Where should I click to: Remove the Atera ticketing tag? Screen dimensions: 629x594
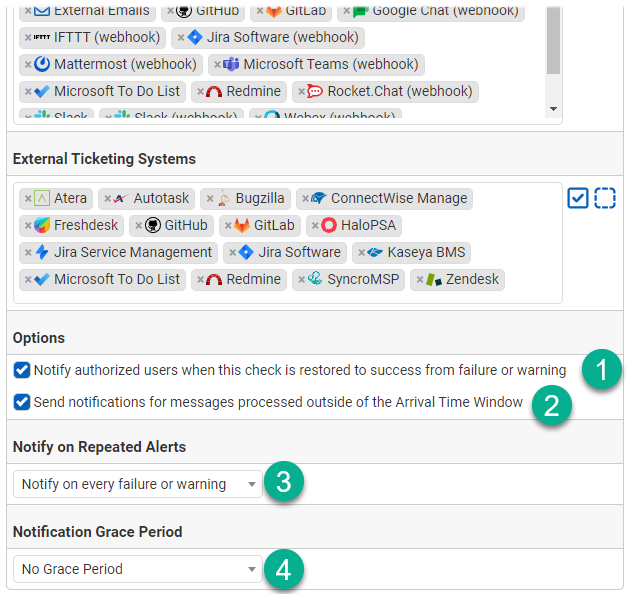[x=28, y=199]
